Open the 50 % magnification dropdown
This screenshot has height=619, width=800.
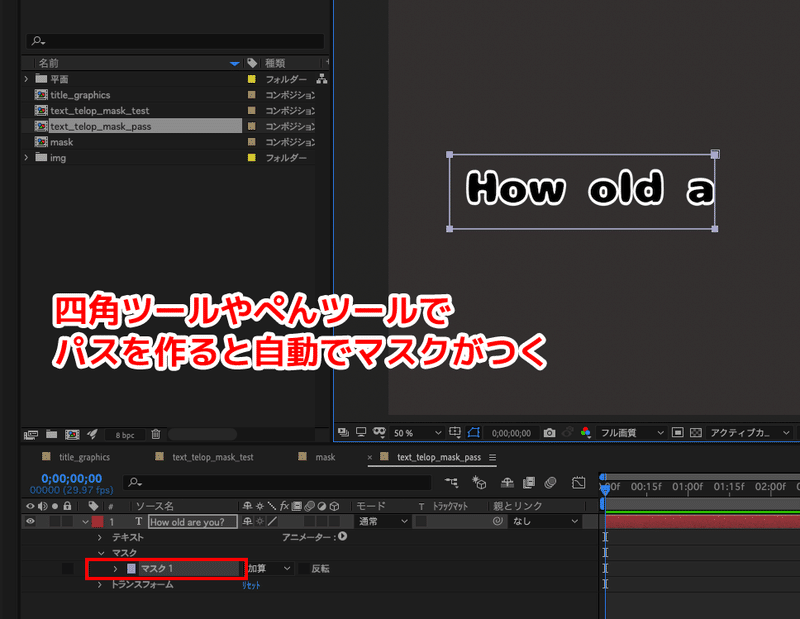[416, 433]
